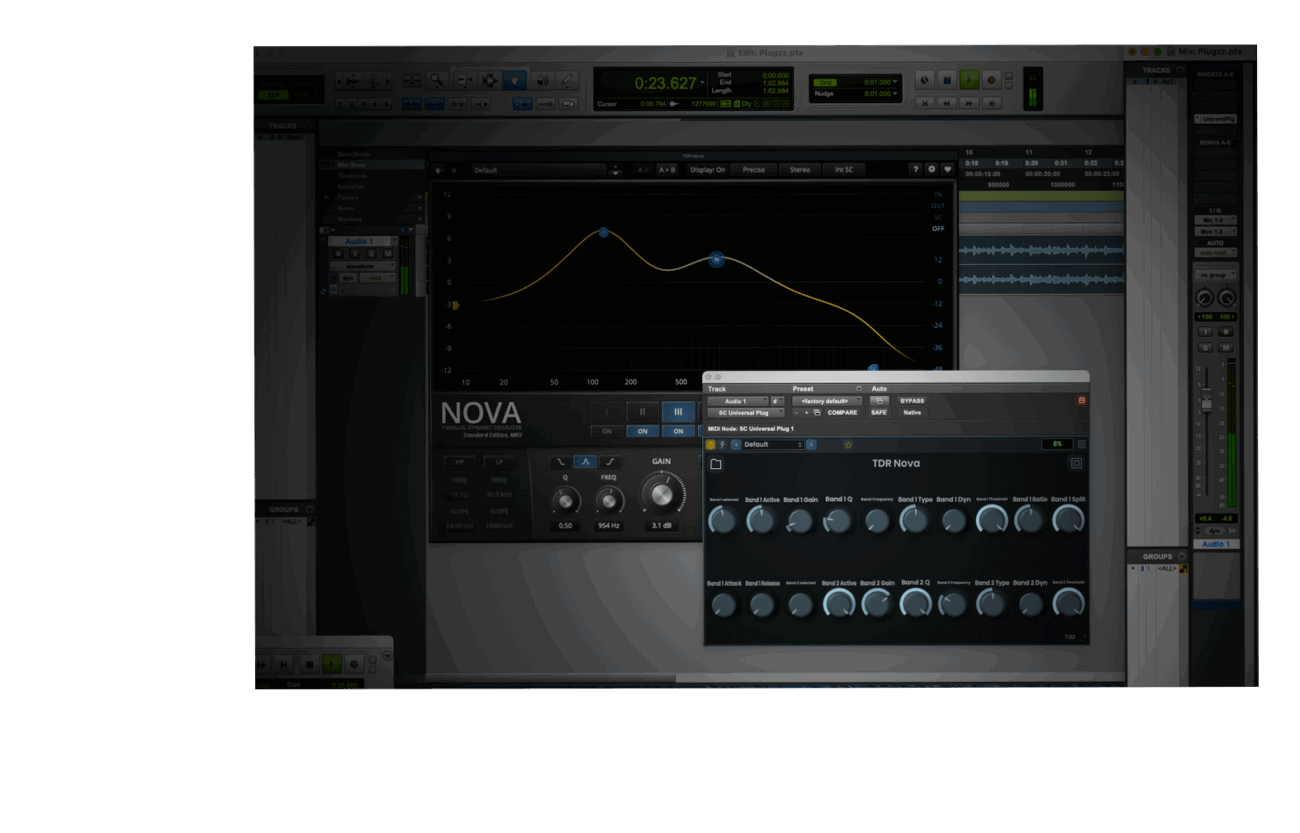Toggle ON switch under band I
The width and height of the screenshot is (1300, 833).
click(x=607, y=431)
